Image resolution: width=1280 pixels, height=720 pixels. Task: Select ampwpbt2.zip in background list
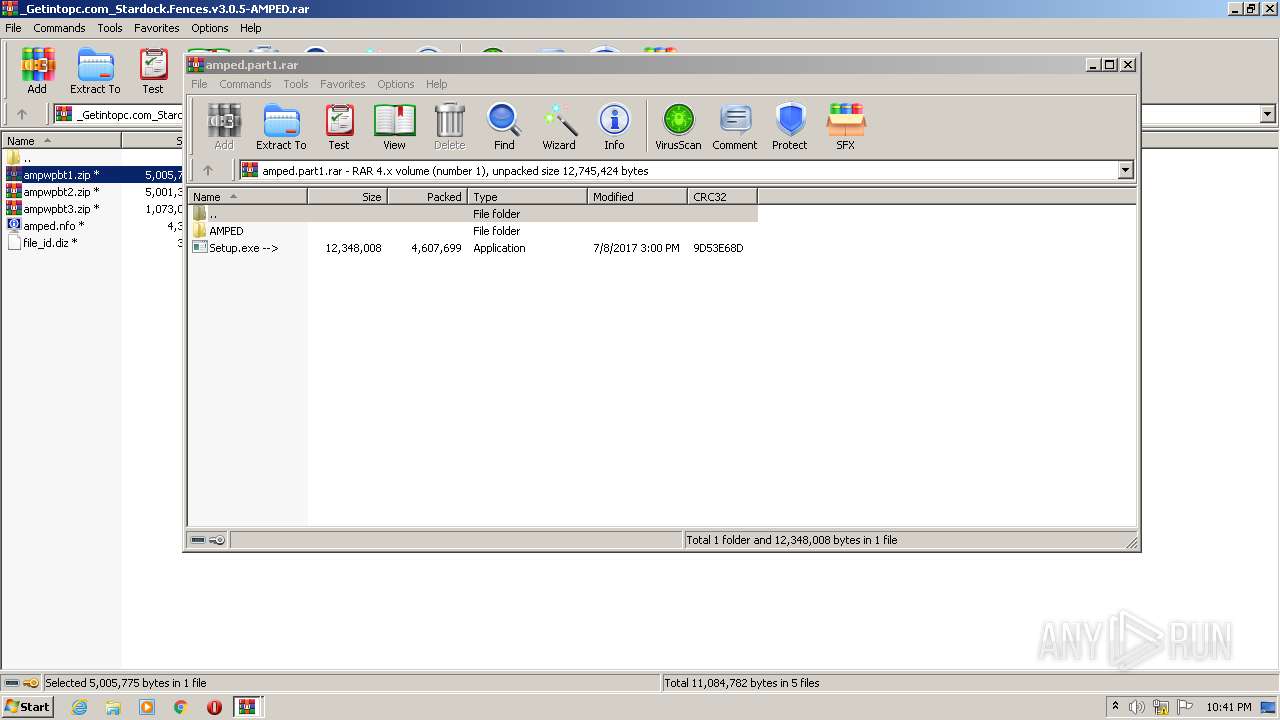[93, 192]
